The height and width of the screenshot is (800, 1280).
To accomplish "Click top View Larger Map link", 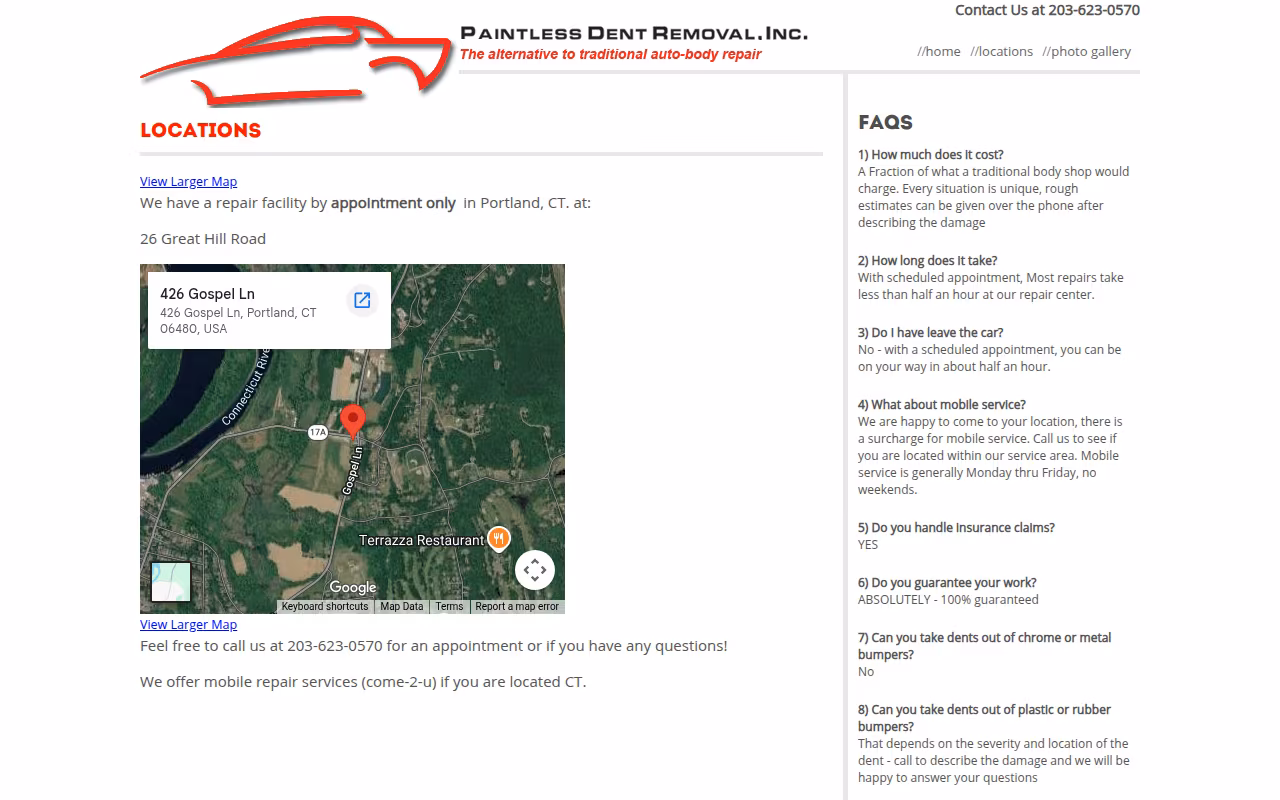I will click(x=188, y=181).
